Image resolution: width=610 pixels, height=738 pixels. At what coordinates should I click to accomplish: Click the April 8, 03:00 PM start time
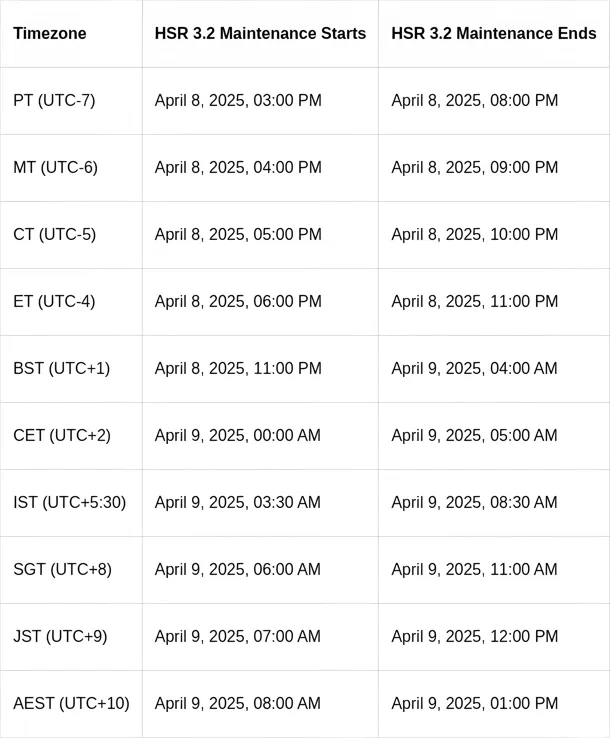pos(238,101)
